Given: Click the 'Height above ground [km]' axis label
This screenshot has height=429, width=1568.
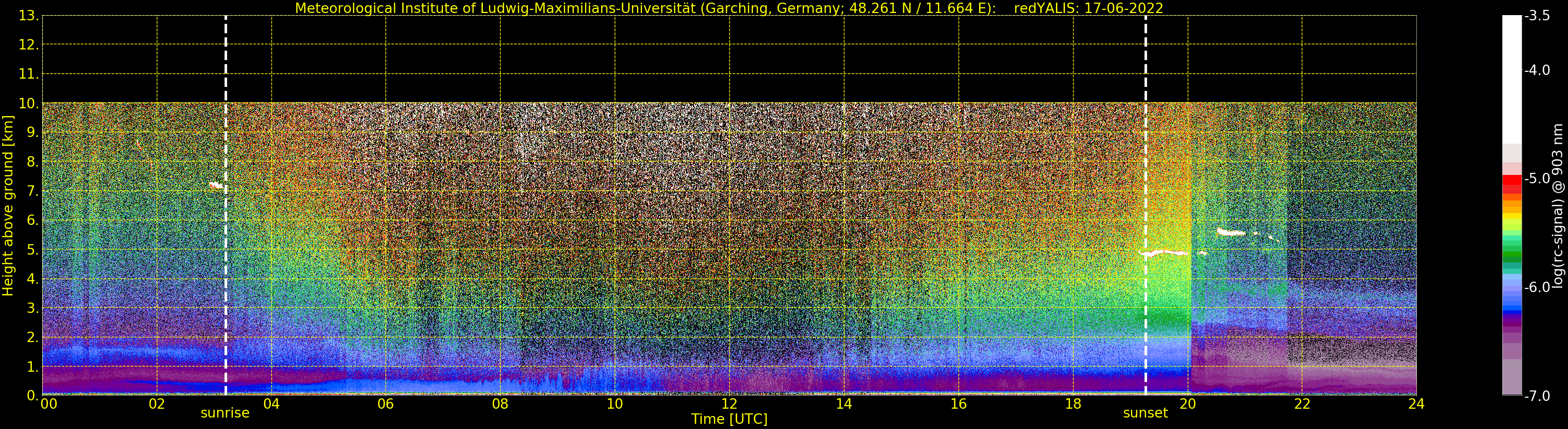Looking at the screenshot, I should pos(8,206).
